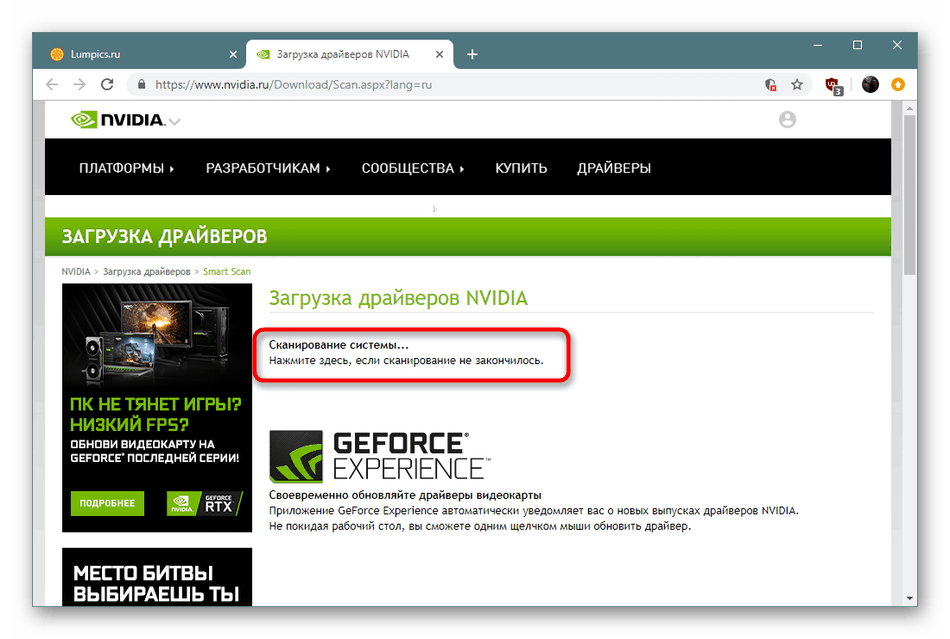Click the Сканирование системы status text
The image size is (950, 639).
(x=339, y=345)
